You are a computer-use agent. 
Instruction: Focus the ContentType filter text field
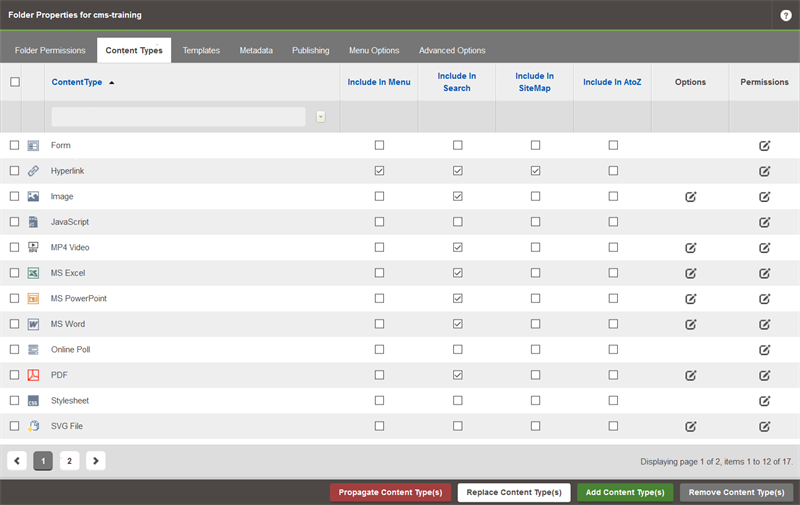(179, 117)
